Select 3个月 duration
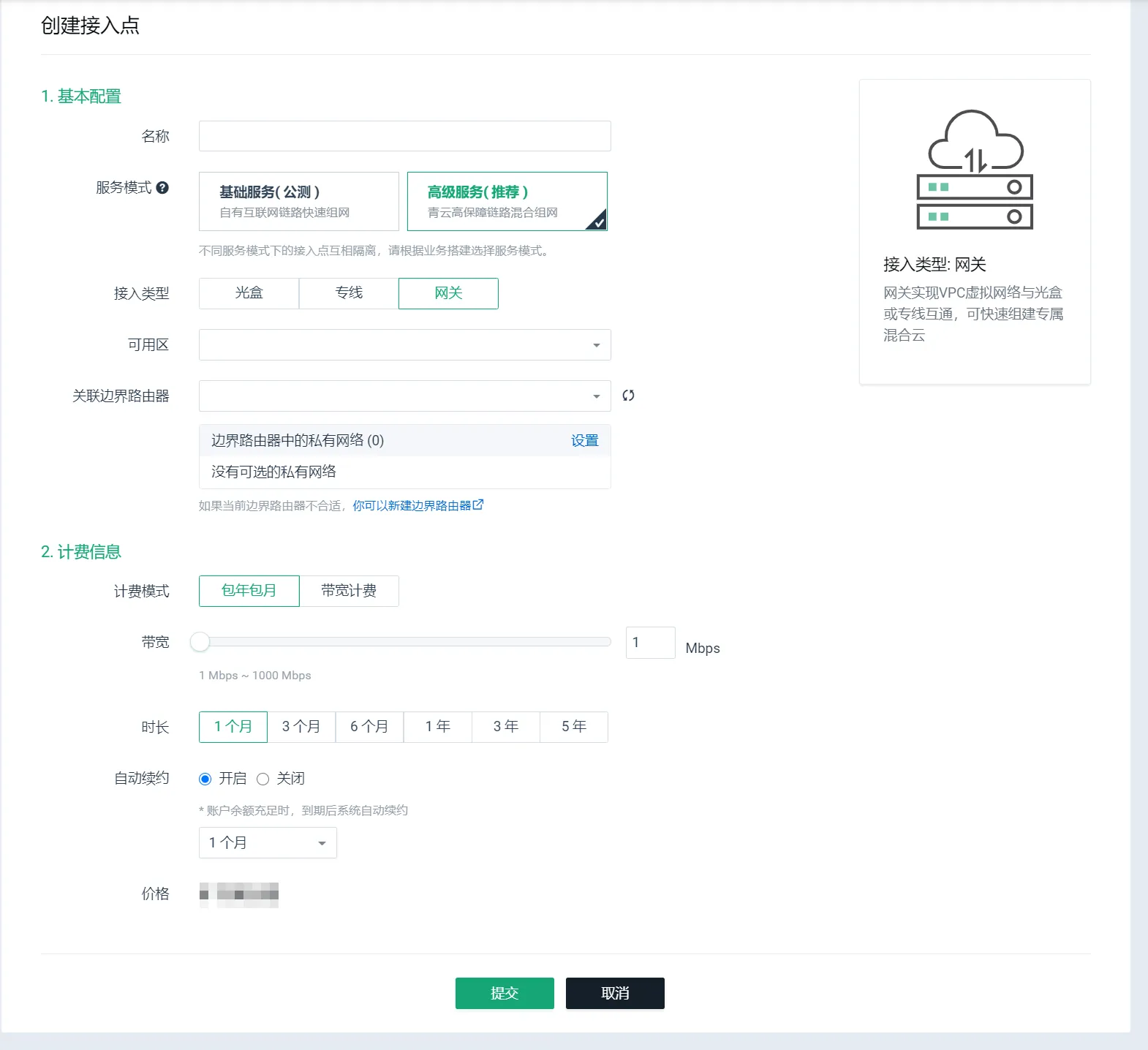1148x1050 pixels. (x=301, y=727)
